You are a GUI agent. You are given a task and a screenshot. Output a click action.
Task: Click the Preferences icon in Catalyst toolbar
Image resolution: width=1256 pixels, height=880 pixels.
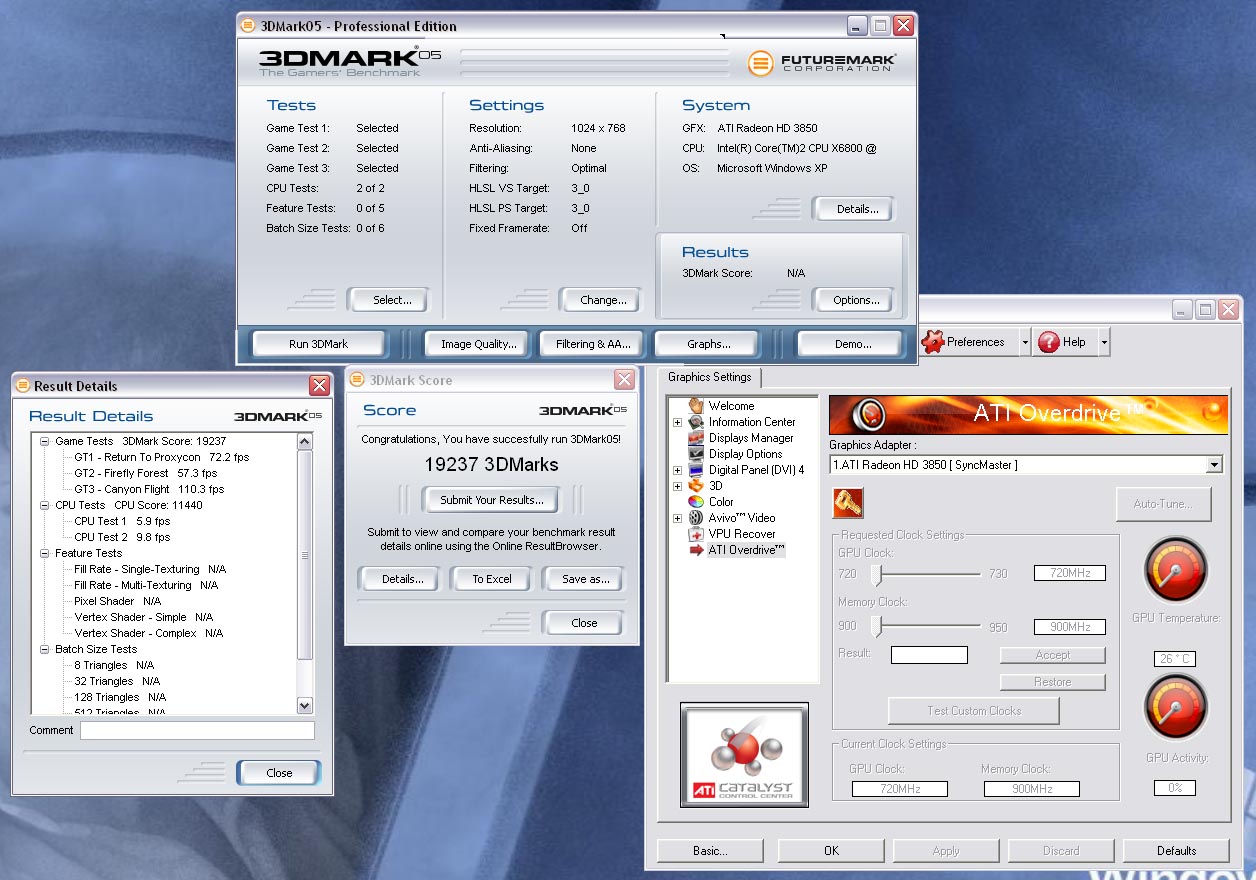click(932, 342)
